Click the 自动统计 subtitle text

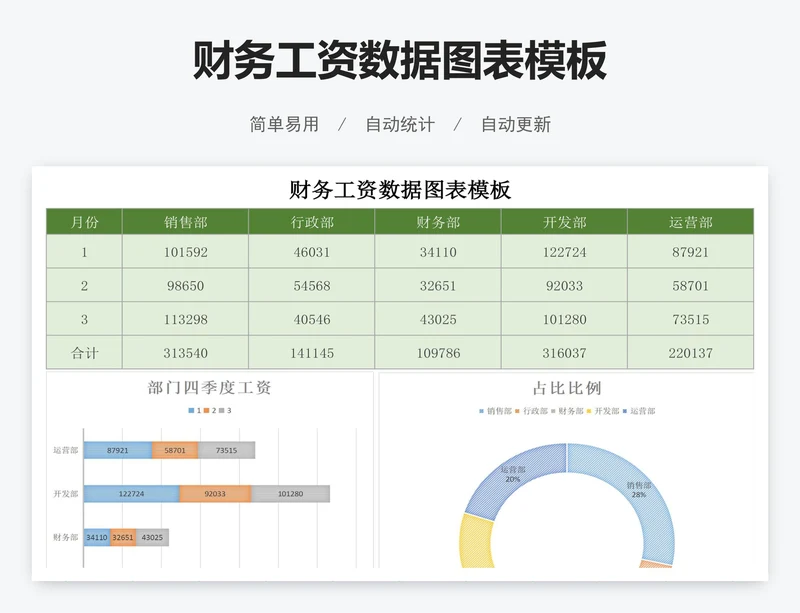[400, 124]
